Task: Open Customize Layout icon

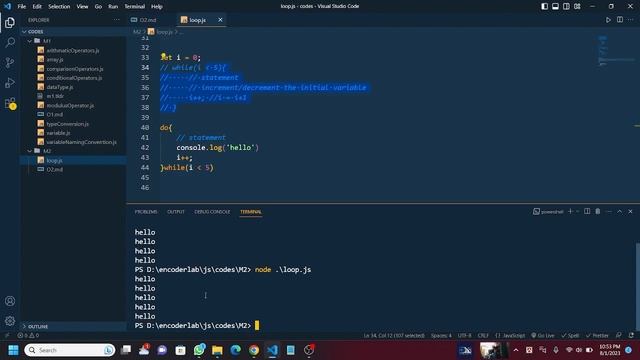Action: click(577, 6)
